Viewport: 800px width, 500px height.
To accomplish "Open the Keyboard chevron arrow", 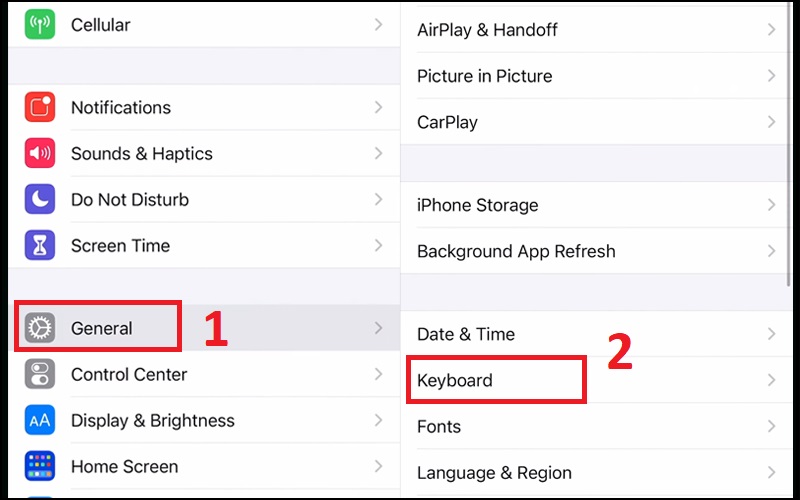I will [x=771, y=380].
